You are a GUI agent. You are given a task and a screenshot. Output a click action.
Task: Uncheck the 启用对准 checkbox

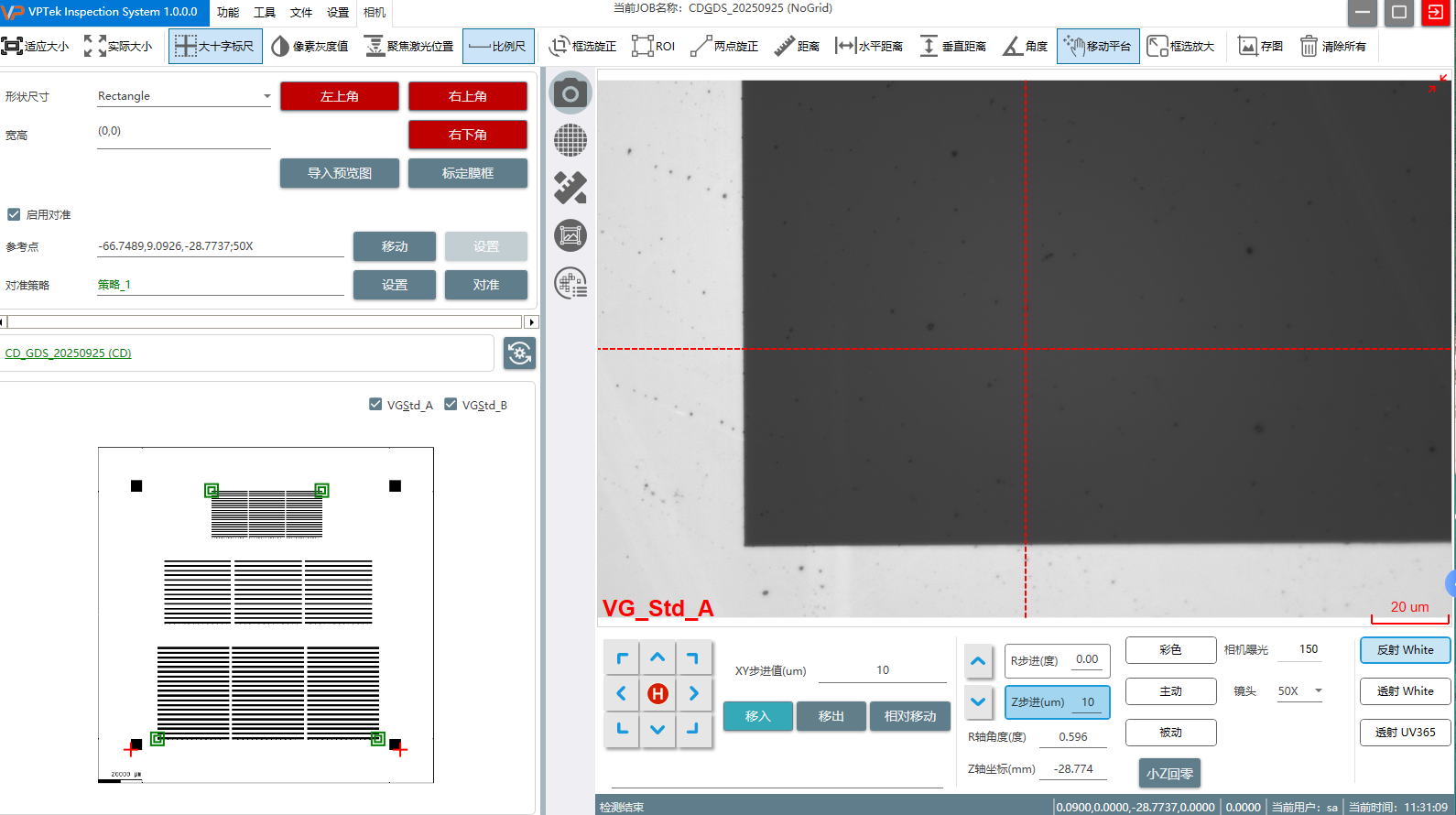14,214
